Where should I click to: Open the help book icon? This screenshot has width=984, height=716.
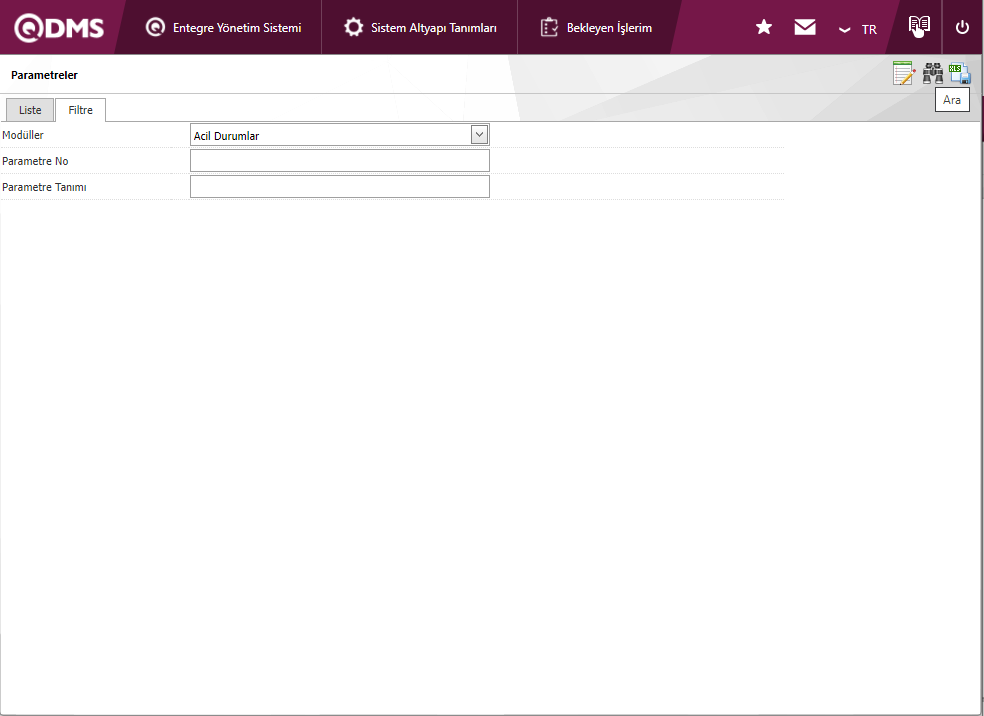coord(919,26)
